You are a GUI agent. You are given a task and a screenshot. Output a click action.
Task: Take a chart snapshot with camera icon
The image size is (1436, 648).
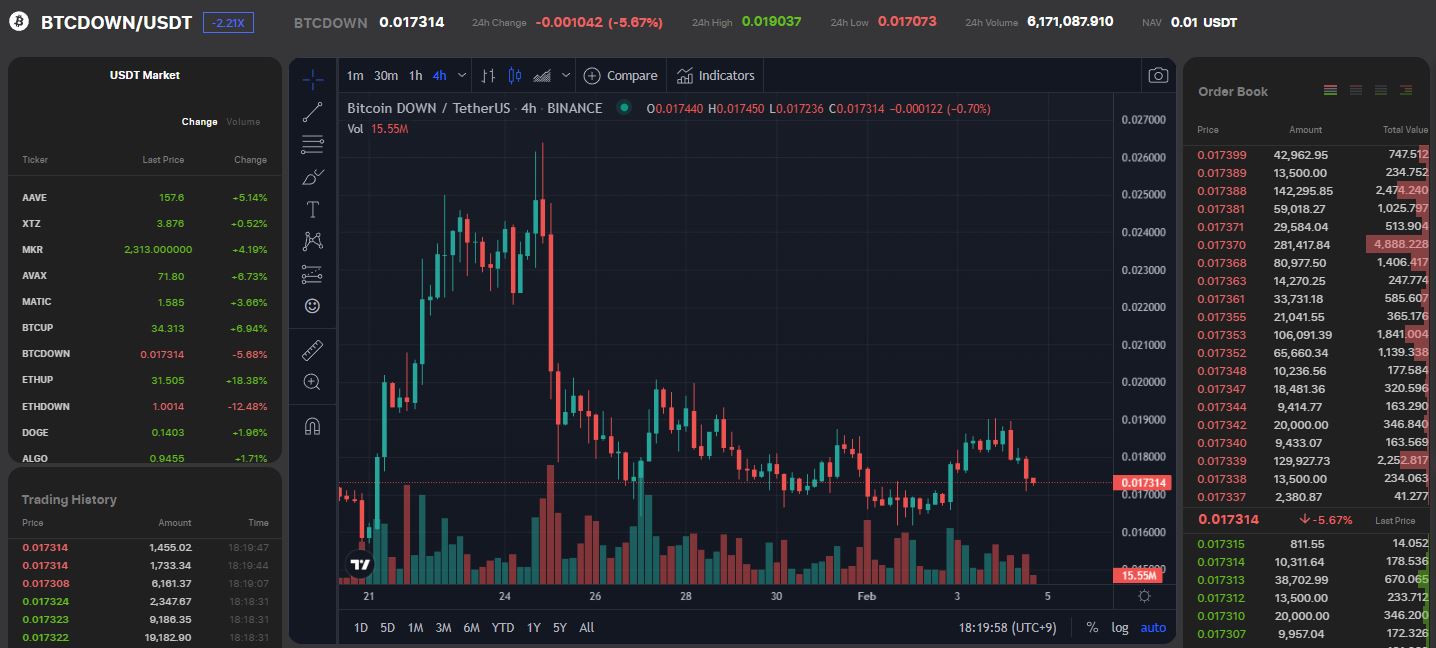click(1158, 75)
